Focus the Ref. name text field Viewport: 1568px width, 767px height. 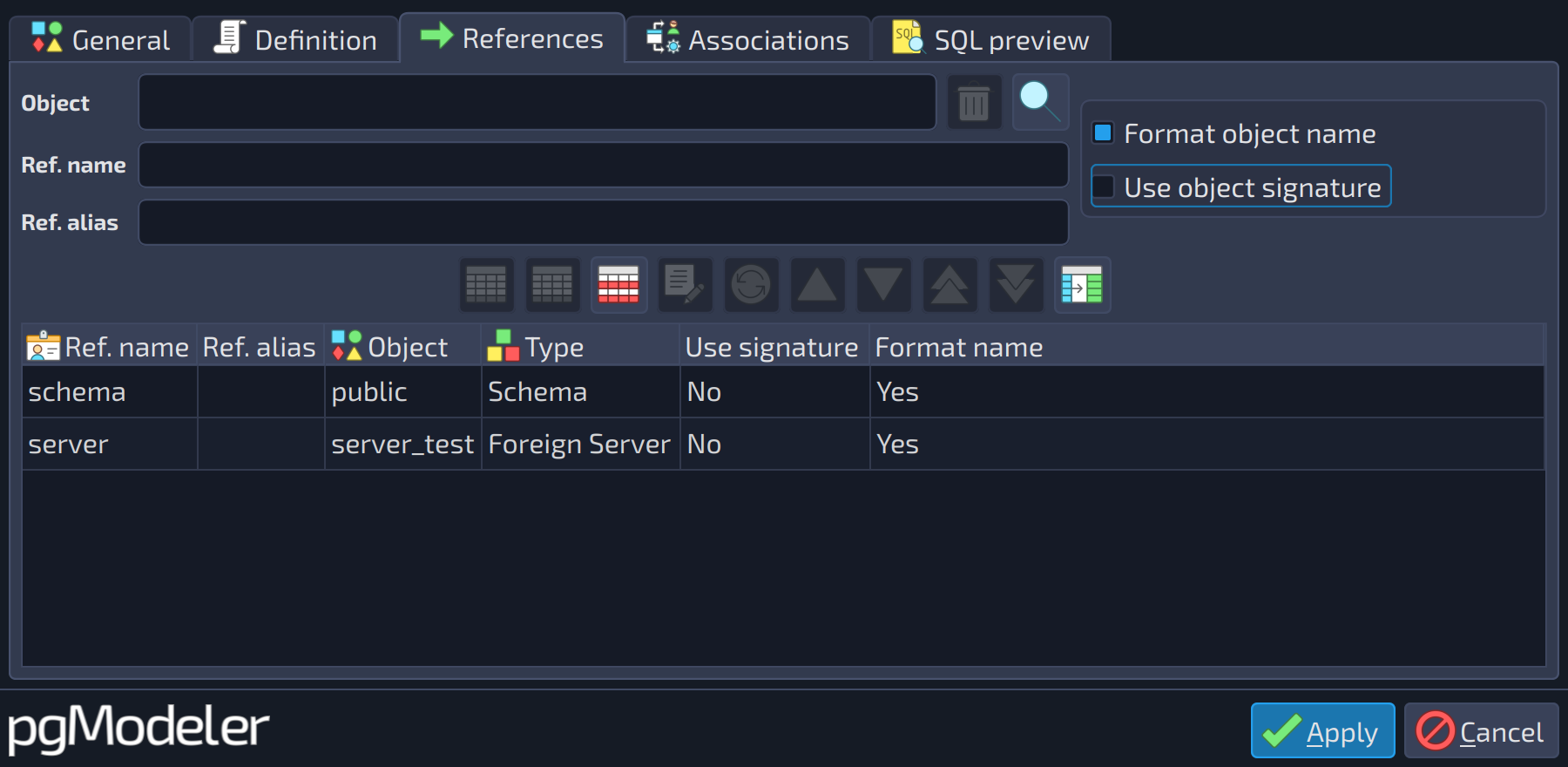(x=604, y=165)
